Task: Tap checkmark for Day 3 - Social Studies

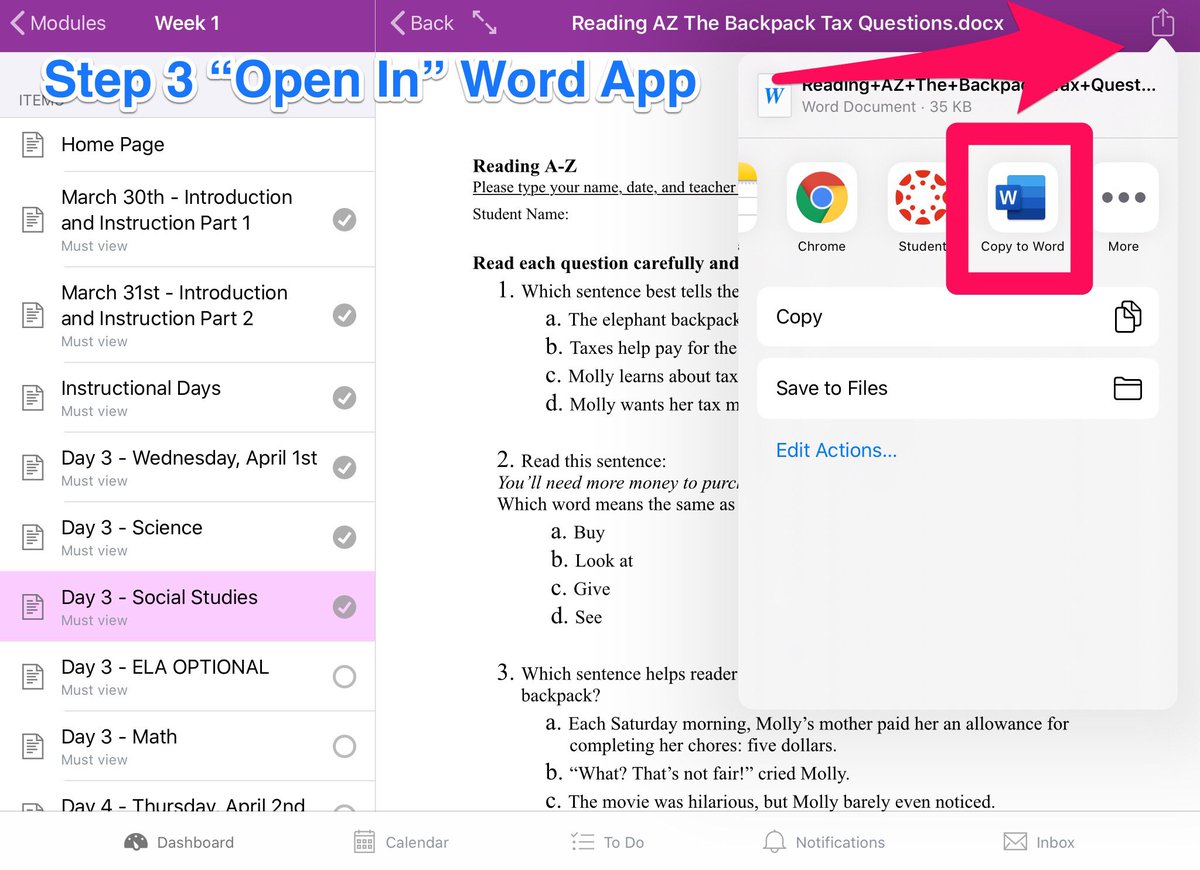Action: point(344,607)
